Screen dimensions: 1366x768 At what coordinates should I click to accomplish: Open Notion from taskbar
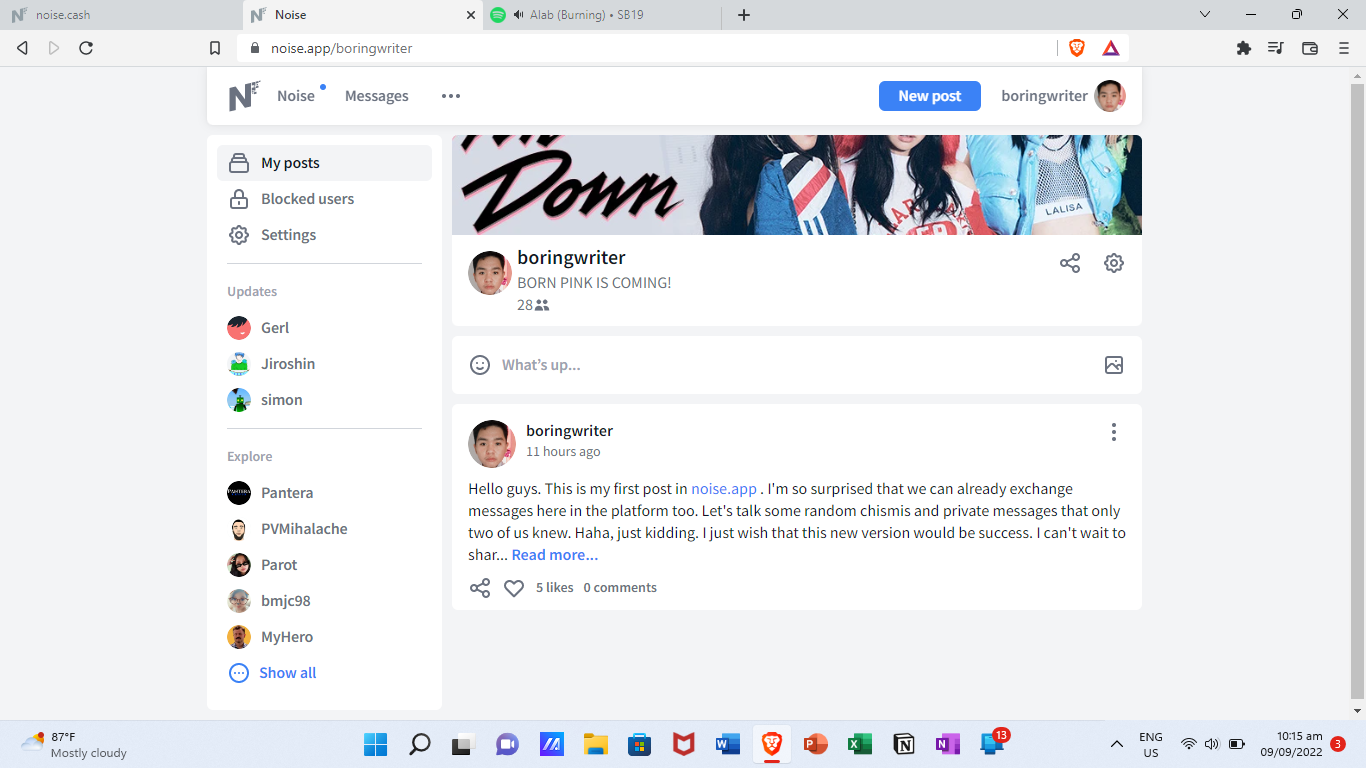point(903,744)
